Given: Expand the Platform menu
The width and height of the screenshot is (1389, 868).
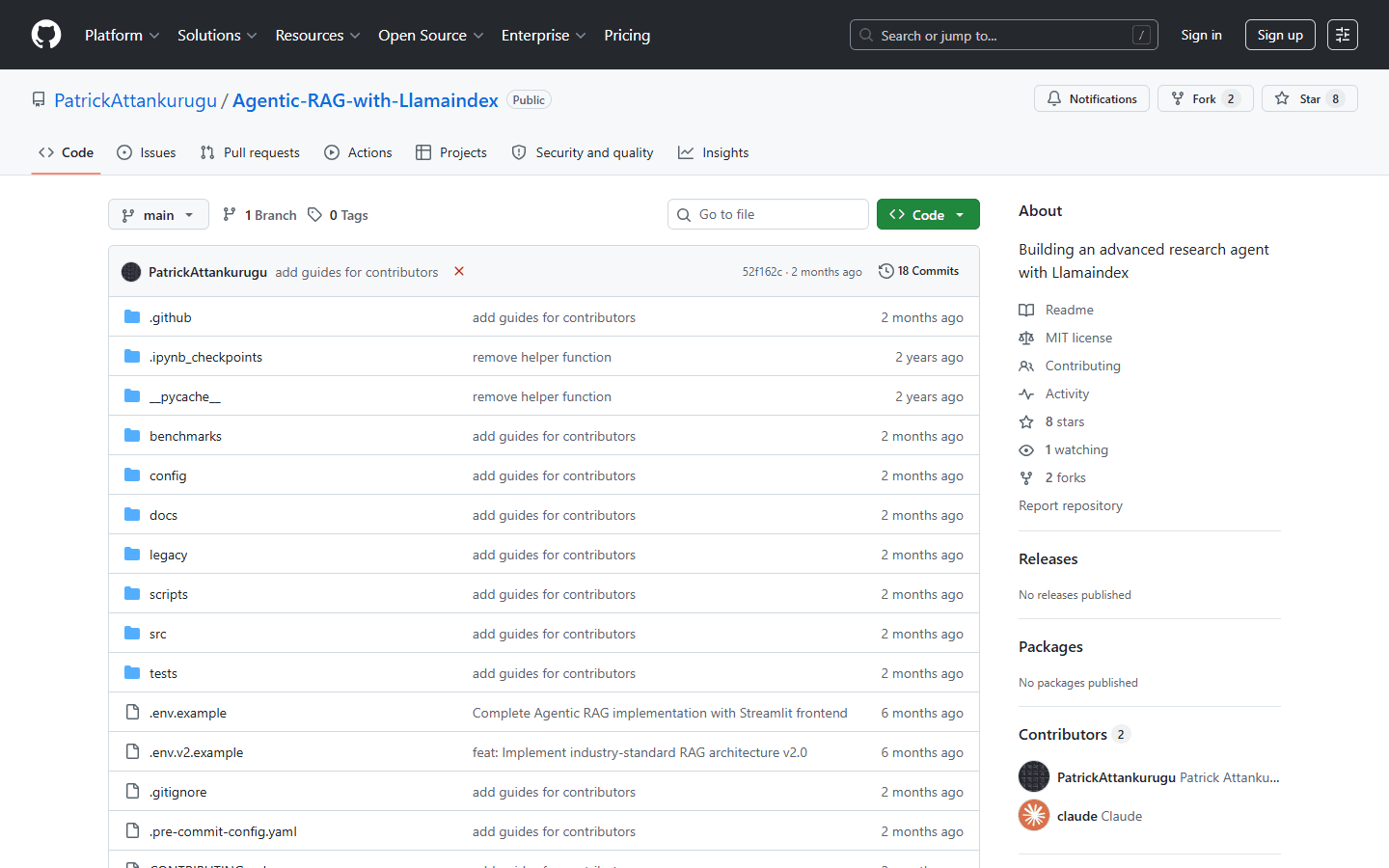Looking at the screenshot, I should click(x=123, y=35).
